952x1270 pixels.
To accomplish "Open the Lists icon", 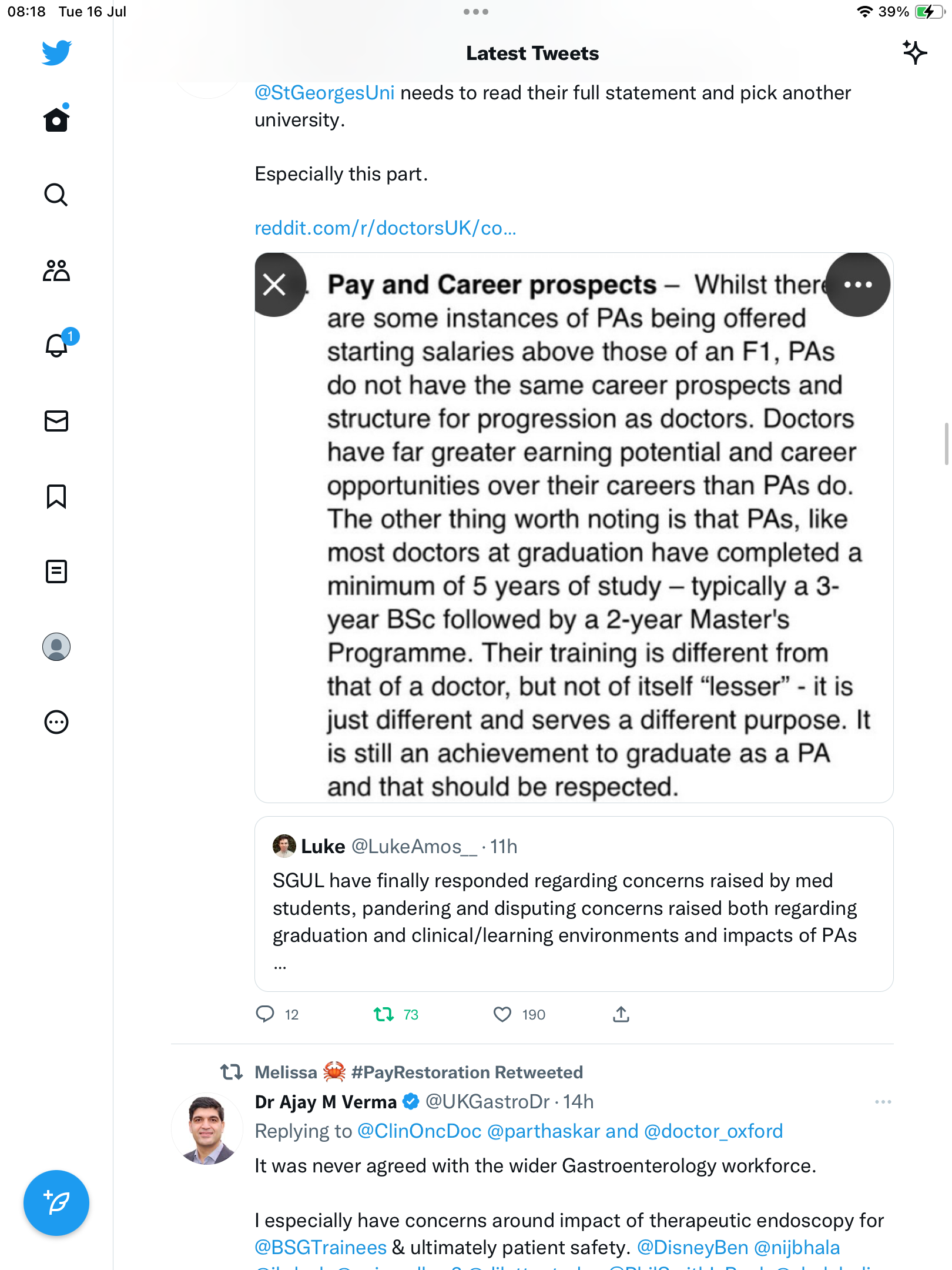I will coord(56,571).
